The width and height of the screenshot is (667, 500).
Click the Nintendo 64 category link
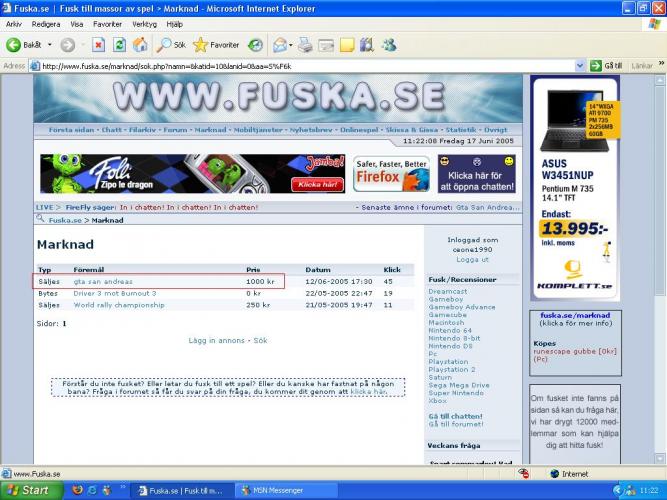[450, 331]
